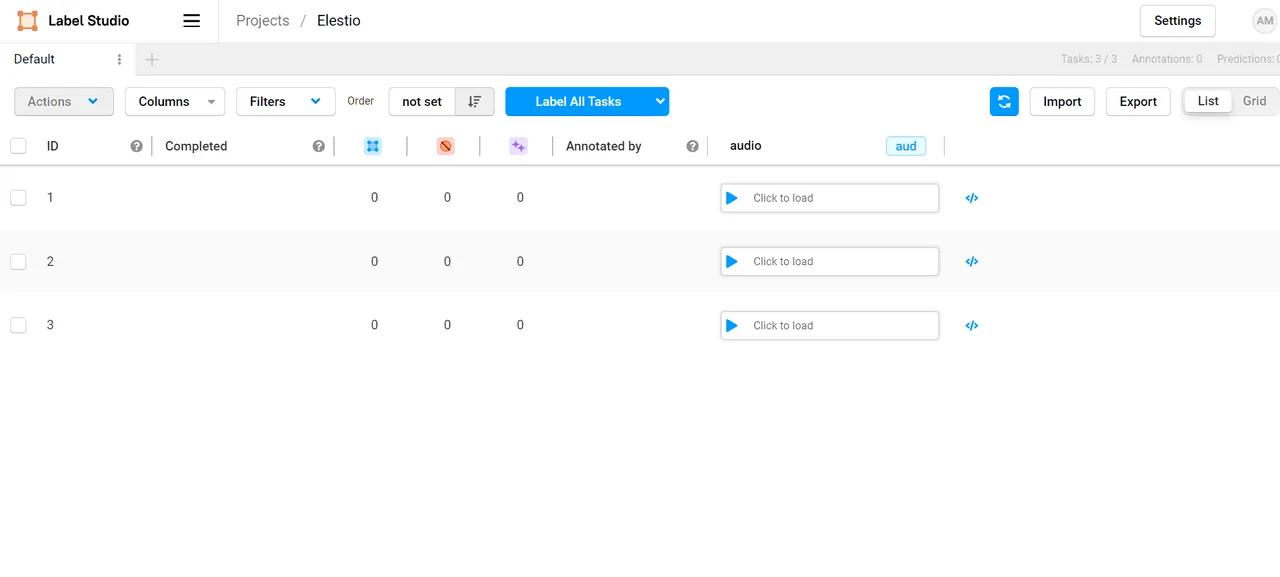
Task: Switch to Grid view
Action: [1254, 101]
